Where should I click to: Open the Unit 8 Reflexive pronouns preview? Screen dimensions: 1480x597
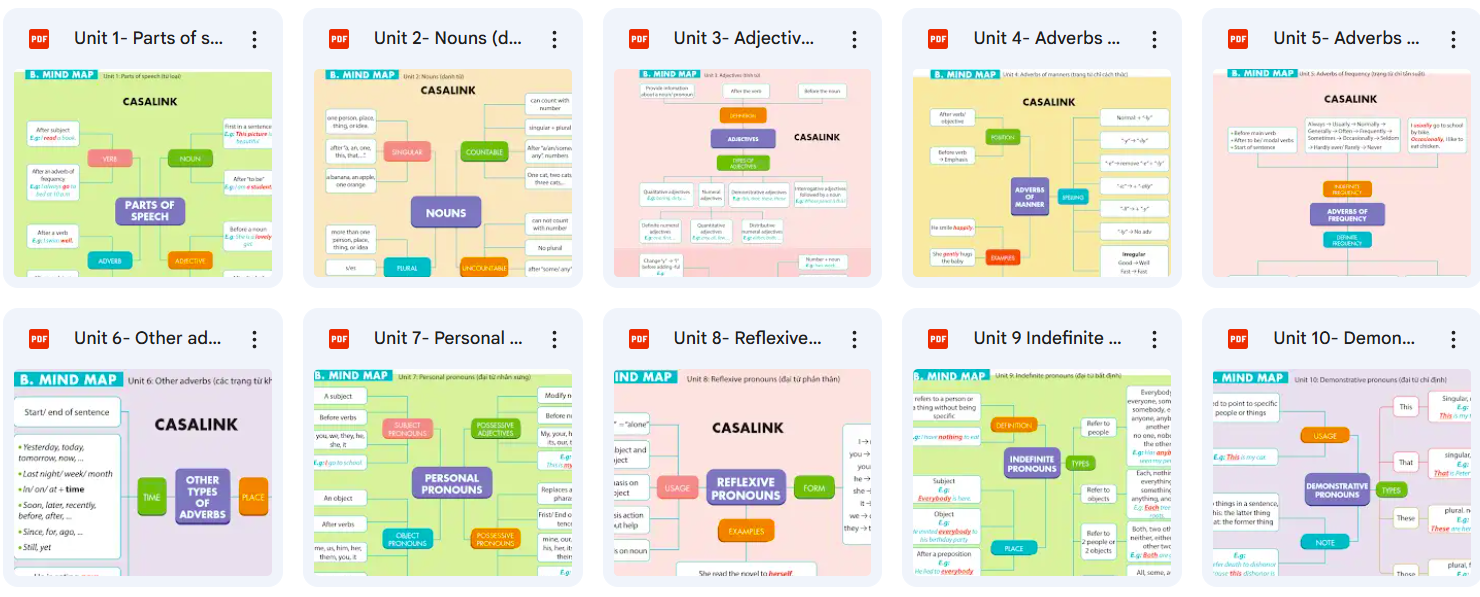[x=743, y=473]
